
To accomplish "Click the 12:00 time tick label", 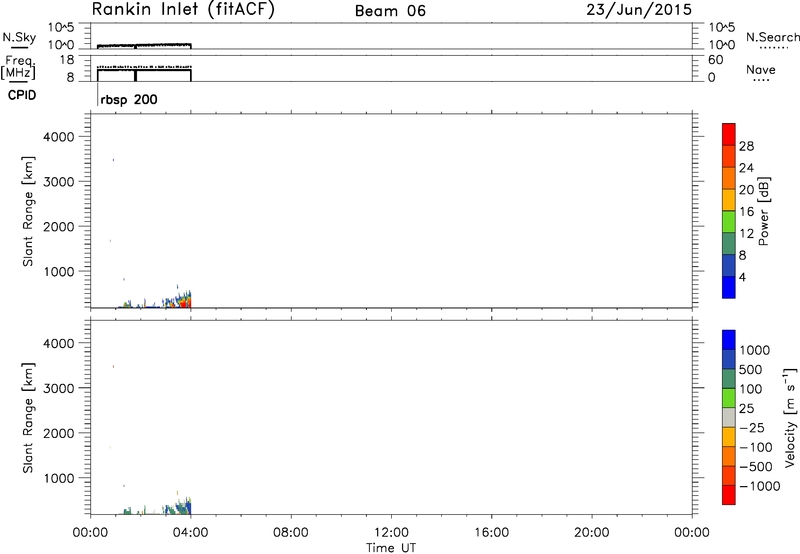I will [391, 533].
